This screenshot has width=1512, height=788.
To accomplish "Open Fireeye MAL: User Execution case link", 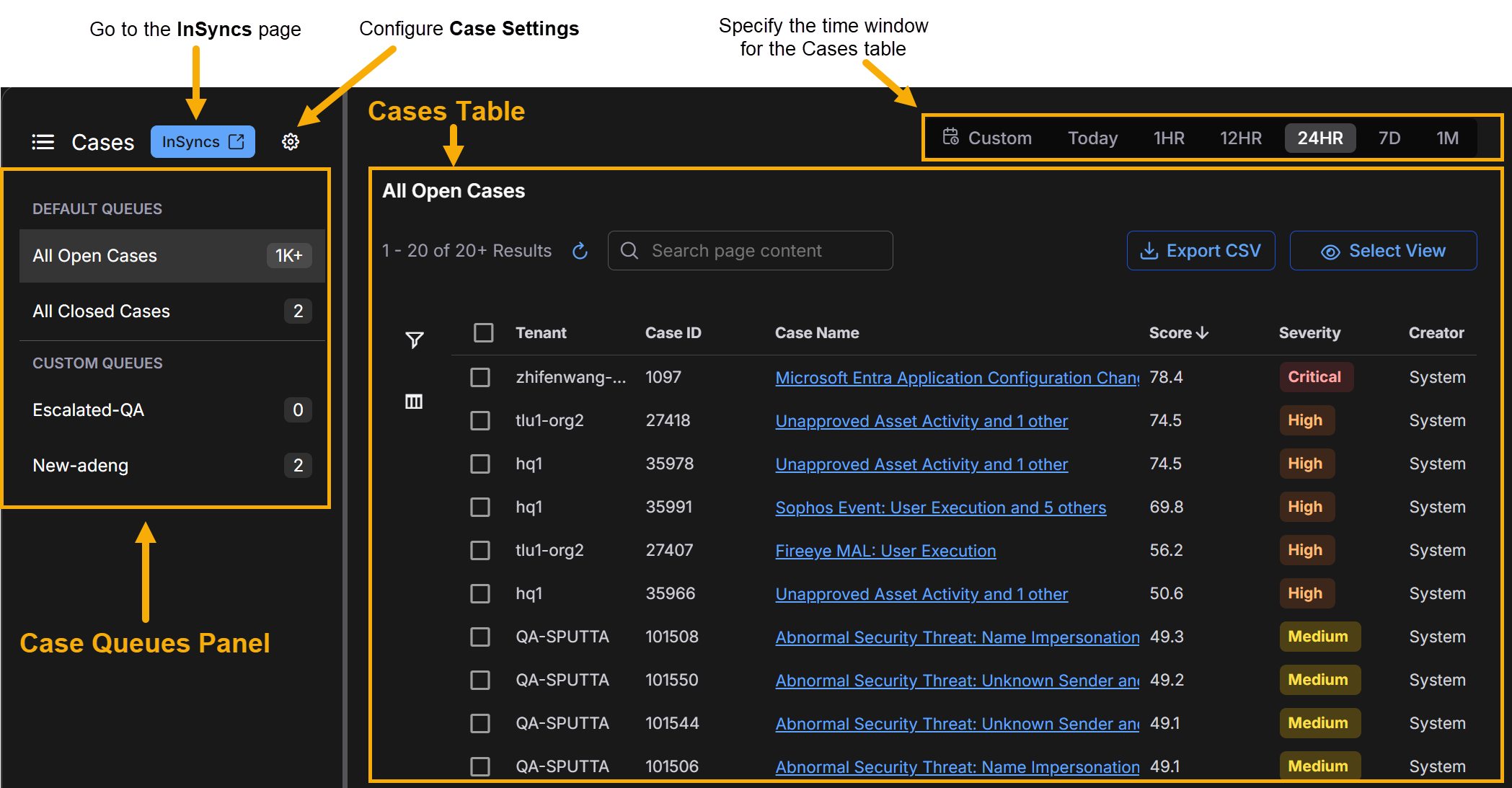I will tap(885, 551).
